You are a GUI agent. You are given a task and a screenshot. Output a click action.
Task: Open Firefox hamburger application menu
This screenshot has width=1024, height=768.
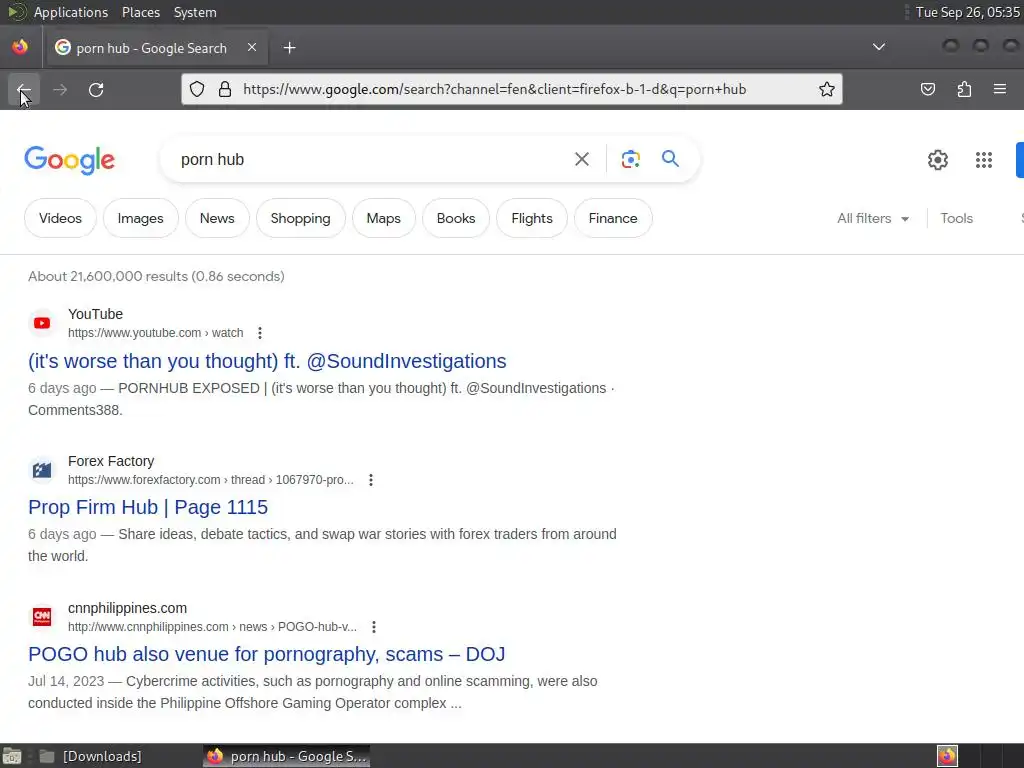pyautogui.click(x=1000, y=89)
